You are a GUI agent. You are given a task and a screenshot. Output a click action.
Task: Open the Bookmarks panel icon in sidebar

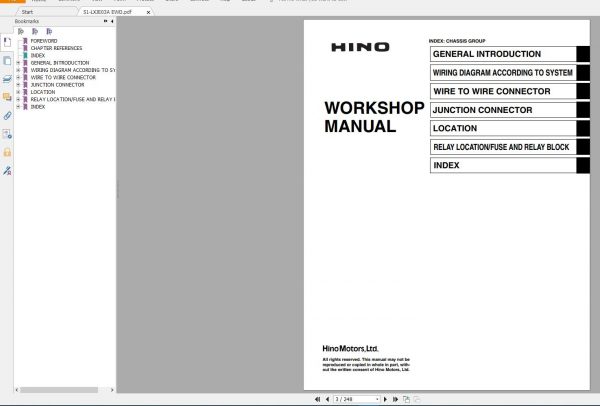[x=7, y=42]
